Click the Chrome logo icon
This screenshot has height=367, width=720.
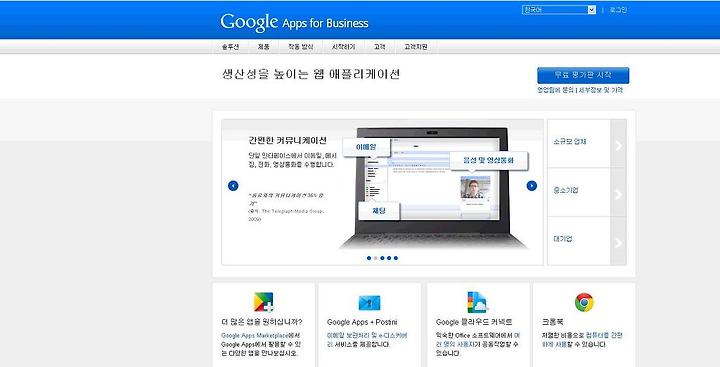pyautogui.click(x=584, y=302)
